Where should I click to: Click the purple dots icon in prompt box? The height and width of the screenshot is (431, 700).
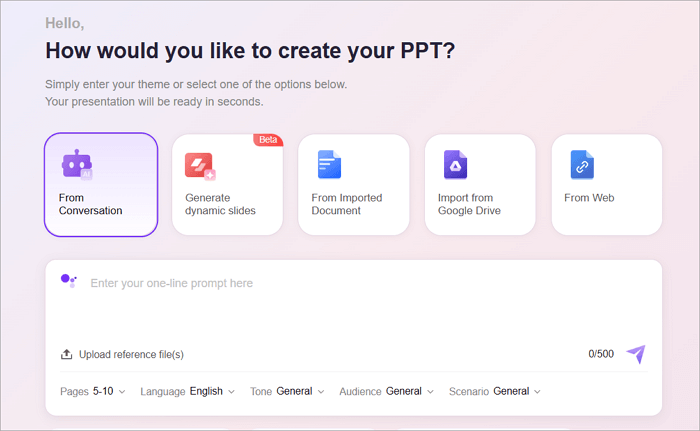68,282
